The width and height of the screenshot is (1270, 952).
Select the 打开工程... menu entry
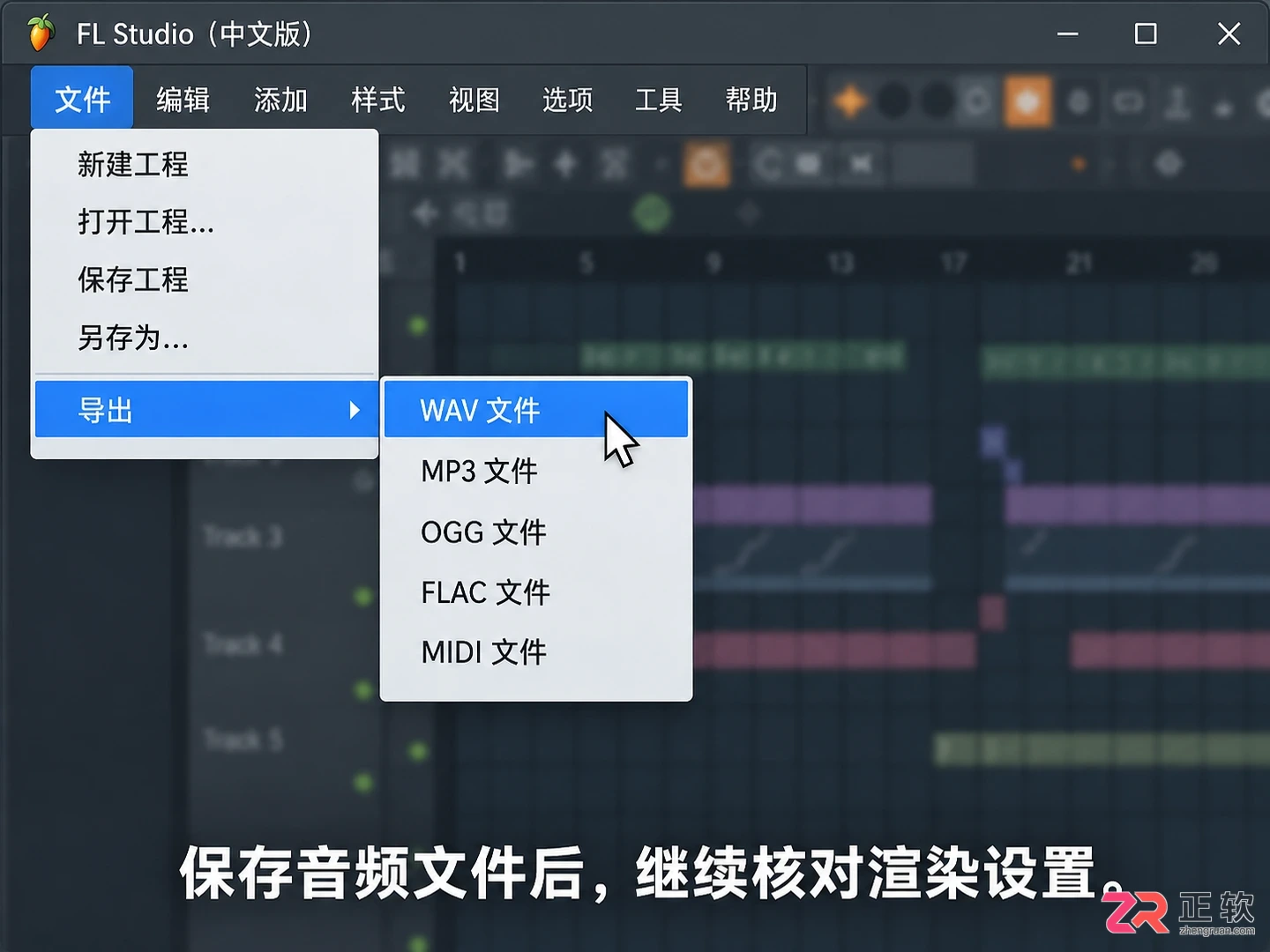205,221
